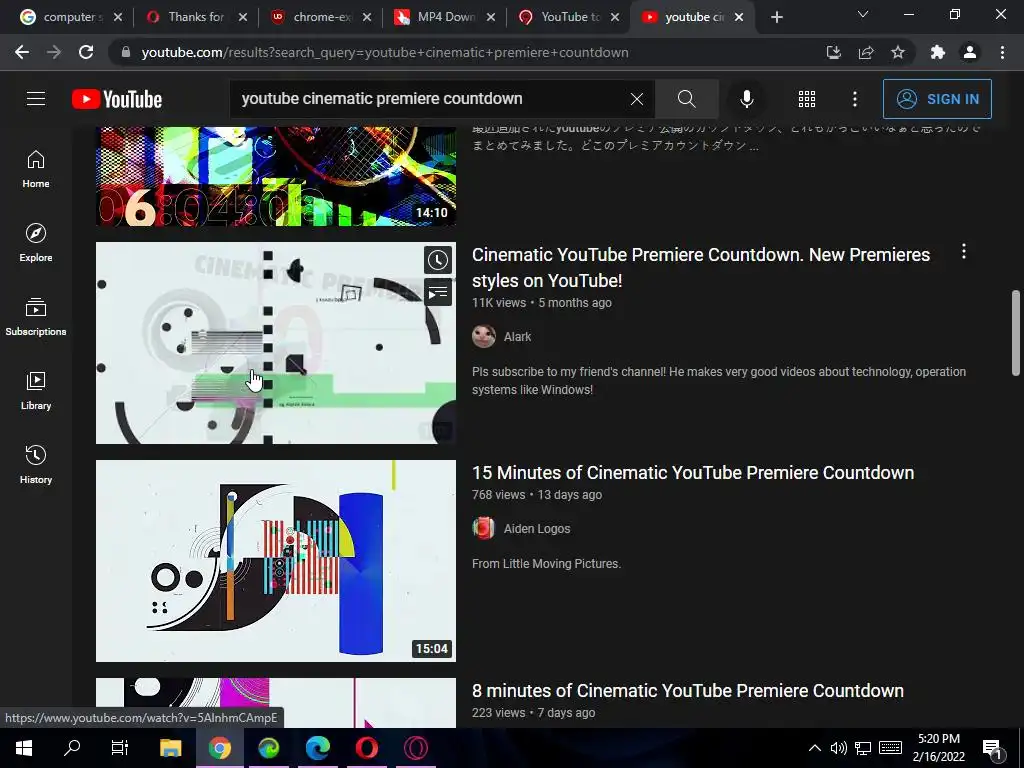
Task: Open '8 minutes of Cinematic YouTube Premiere Countdown'
Action: click(688, 690)
